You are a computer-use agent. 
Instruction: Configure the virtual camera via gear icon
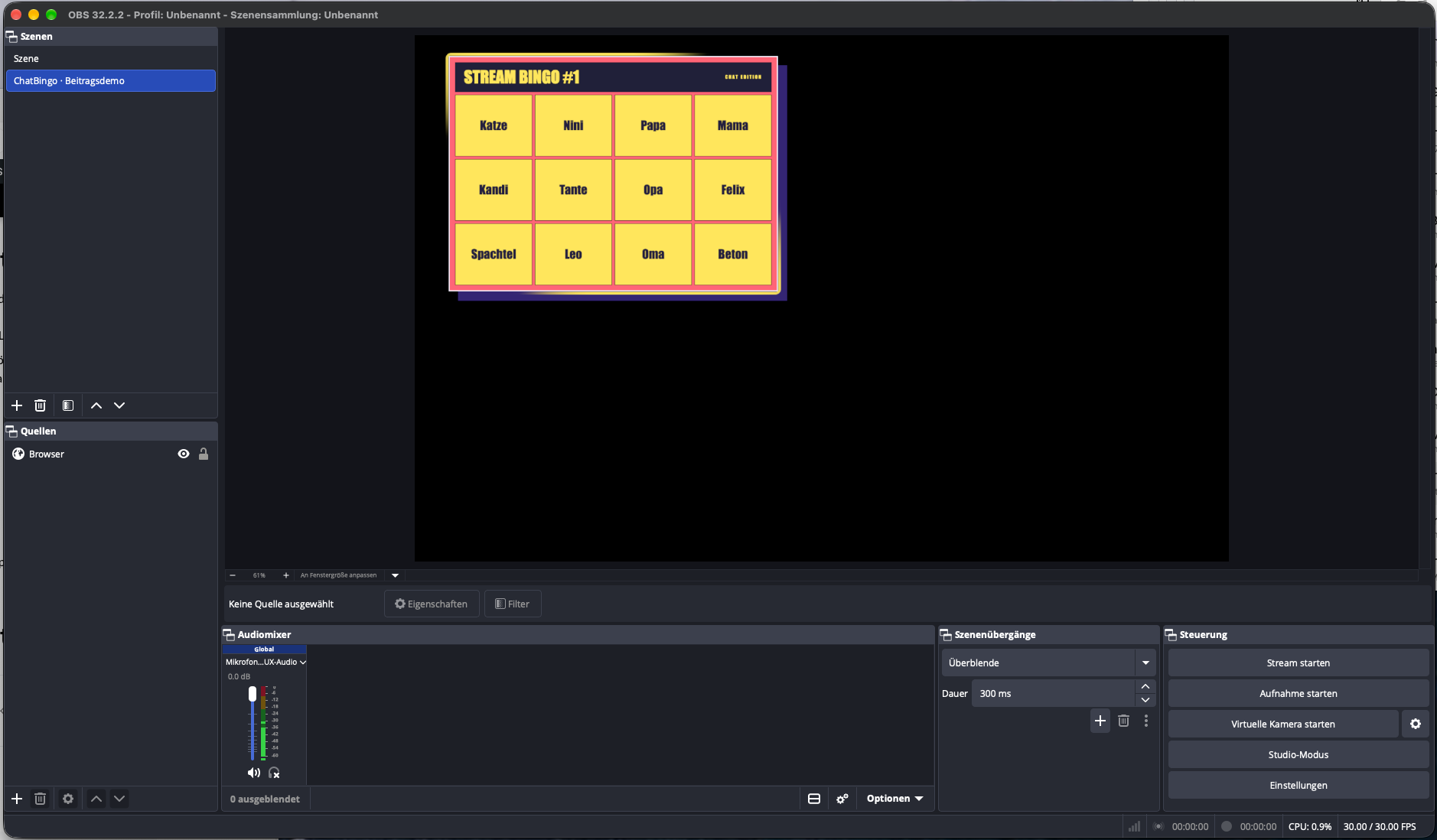pos(1416,724)
